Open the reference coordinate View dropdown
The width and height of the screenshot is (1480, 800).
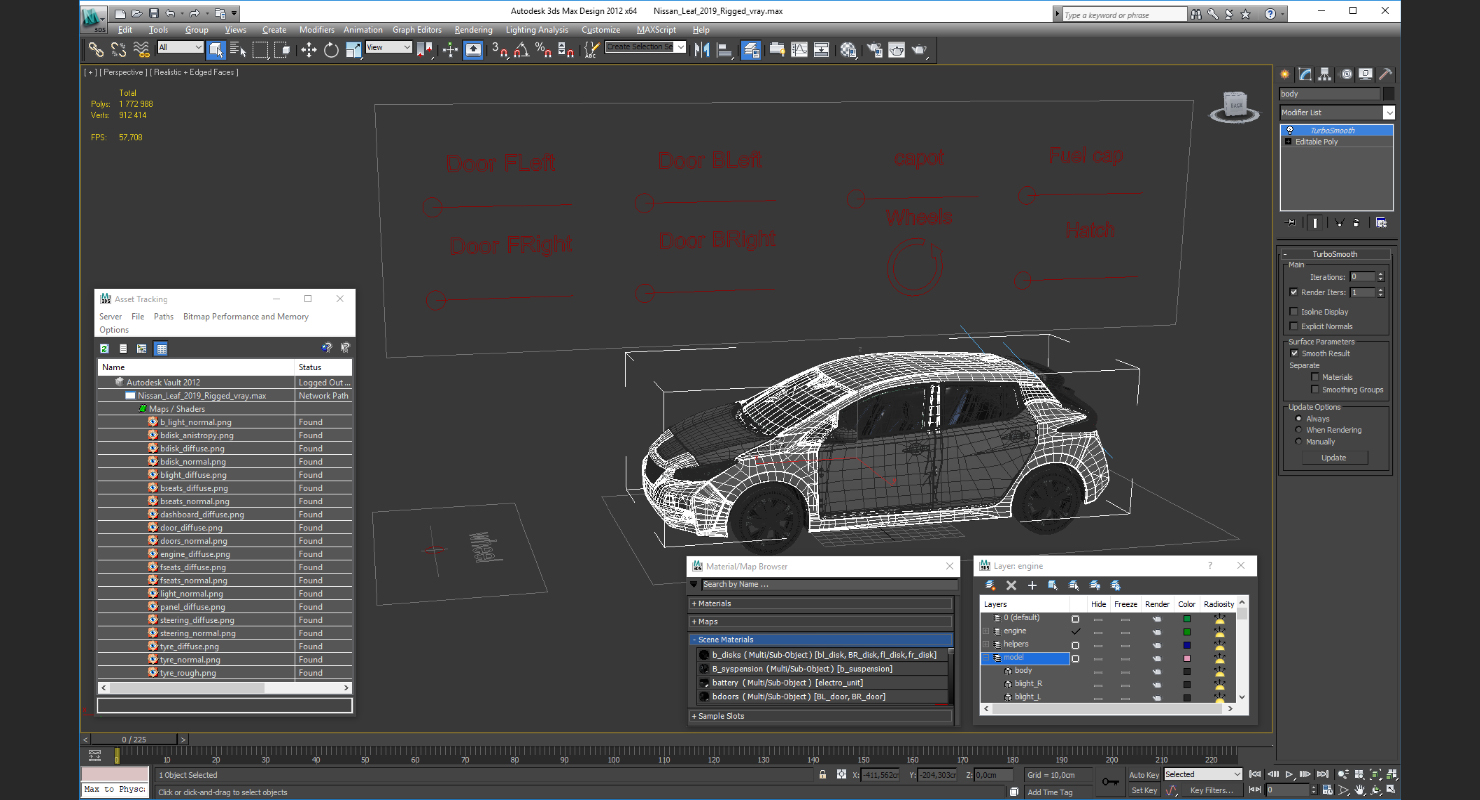[x=389, y=47]
